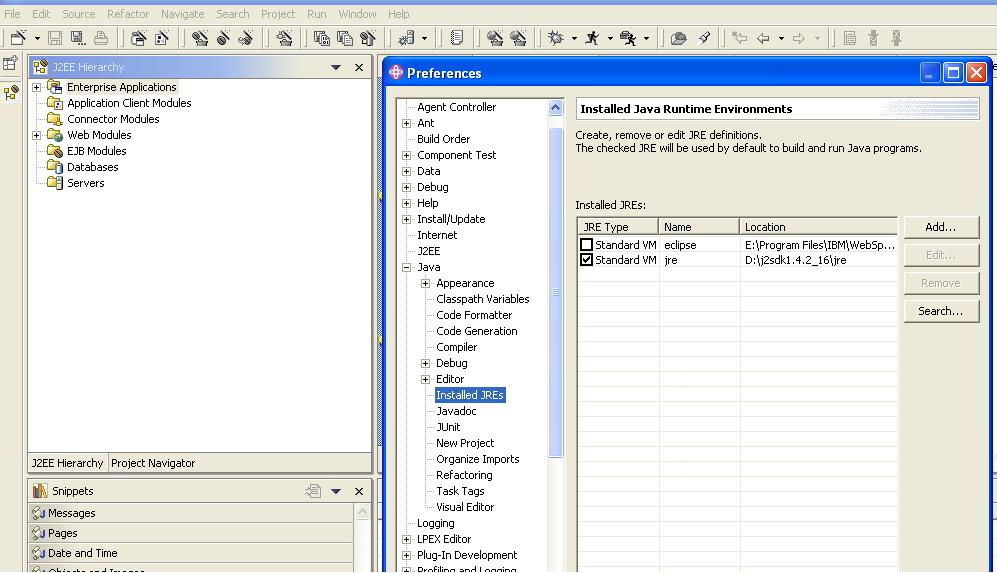Open the Navigate menu

pos(182,13)
